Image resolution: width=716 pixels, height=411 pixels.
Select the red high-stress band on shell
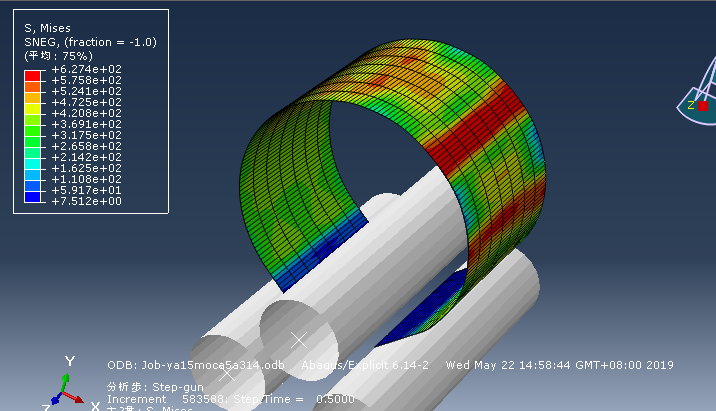pyautogui.click(x=475, y=130)
